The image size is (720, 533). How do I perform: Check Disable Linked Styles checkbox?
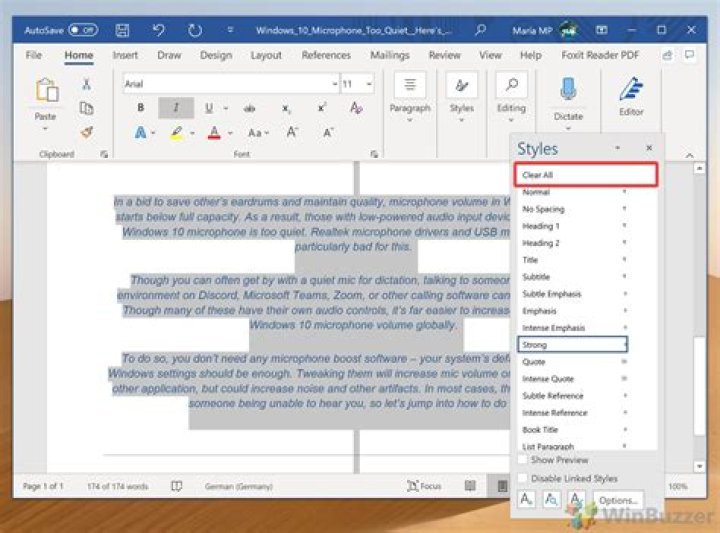(523, 478)
